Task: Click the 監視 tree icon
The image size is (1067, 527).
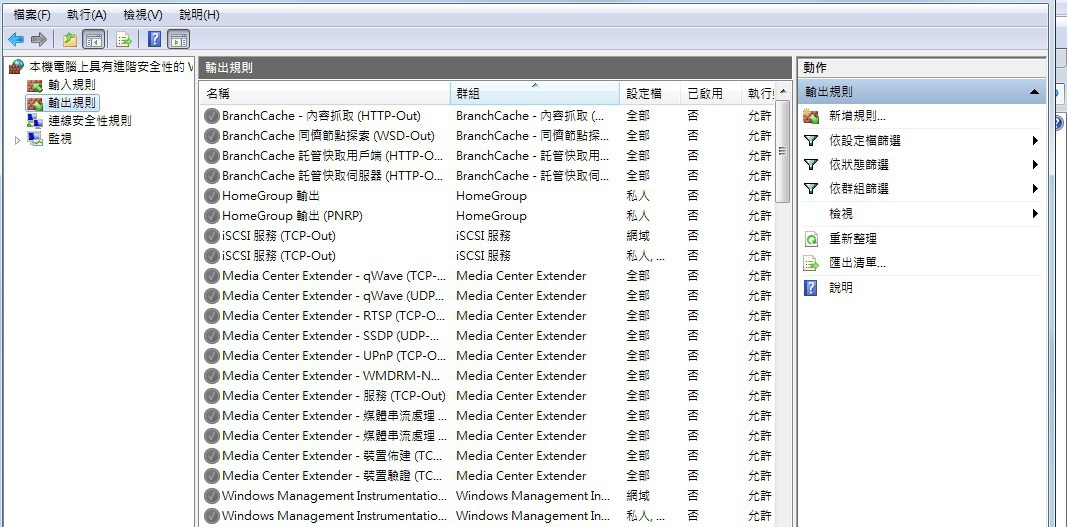Action: 35,138
